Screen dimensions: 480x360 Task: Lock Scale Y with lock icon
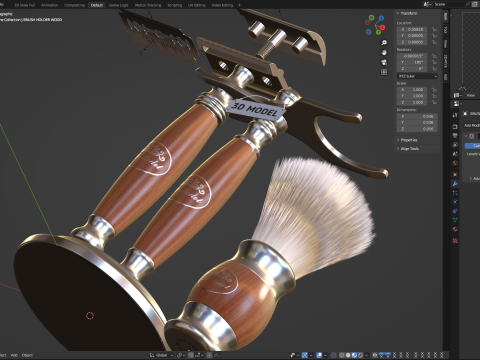[434, 96]
